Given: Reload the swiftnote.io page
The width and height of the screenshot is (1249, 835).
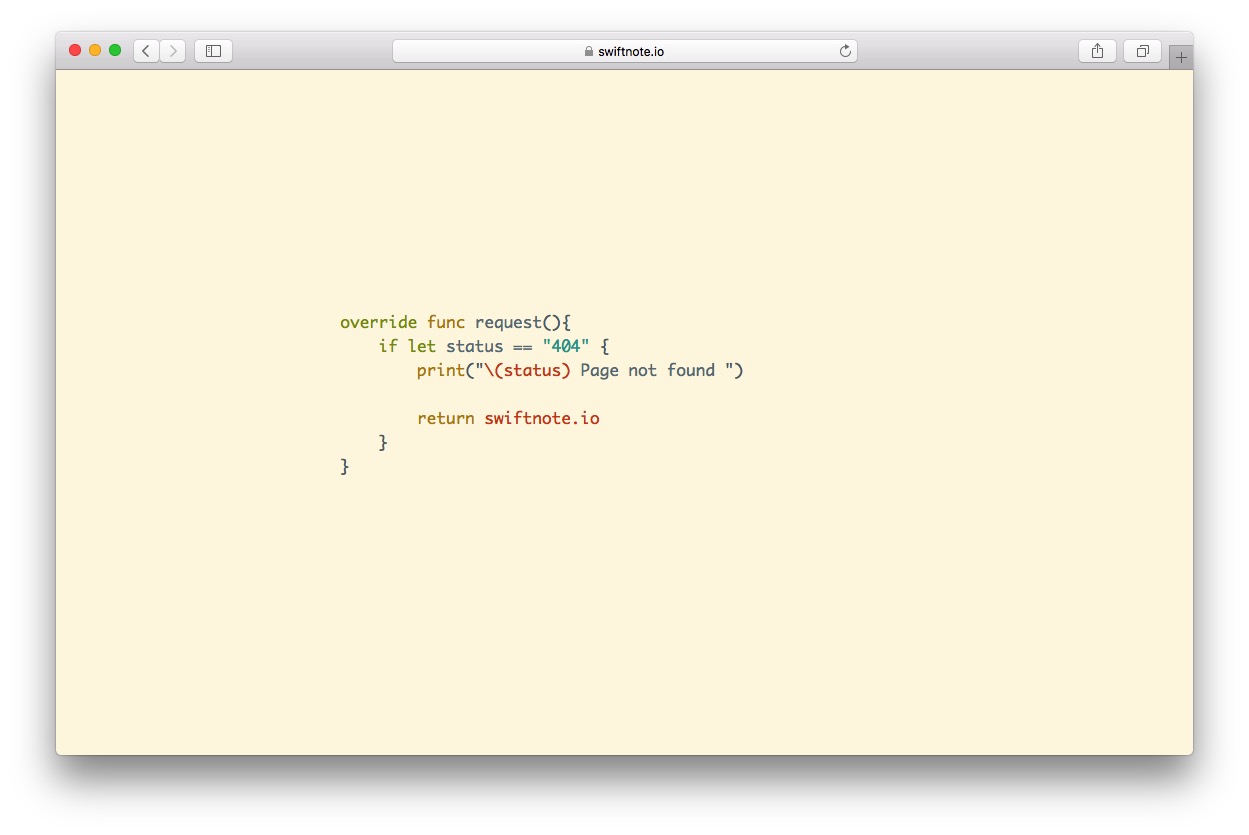Looking at the screenshot, I should coord(845,51).
